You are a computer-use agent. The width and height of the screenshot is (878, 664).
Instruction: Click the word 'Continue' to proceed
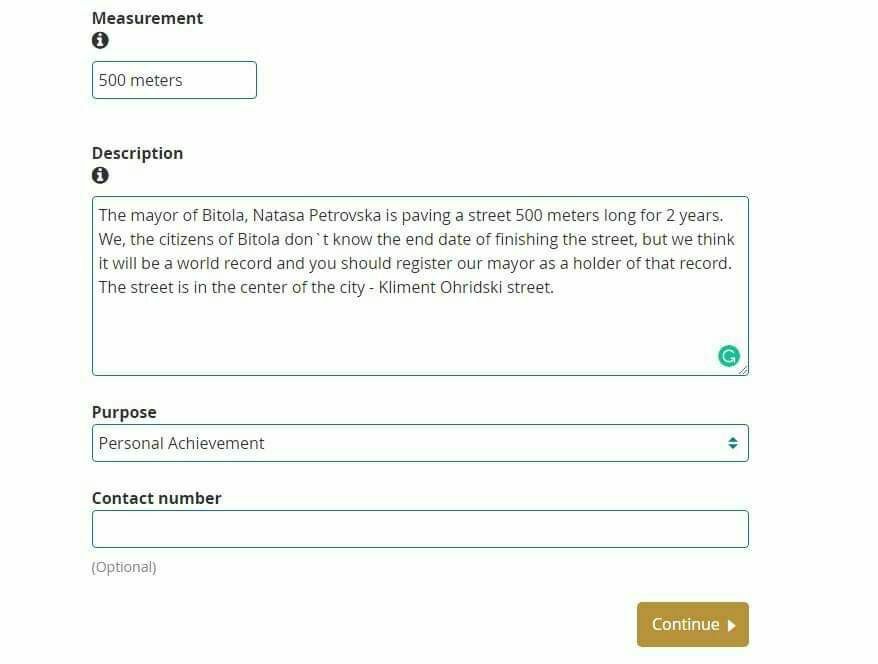685,625
